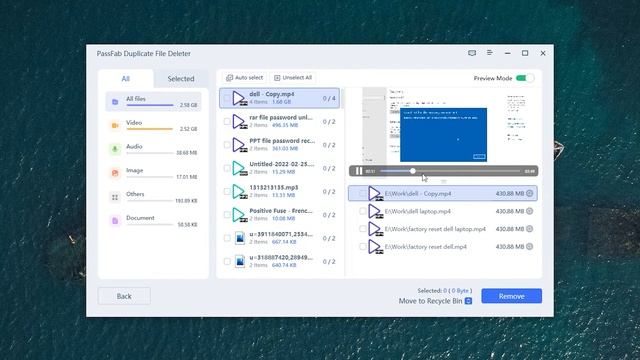Open the feedback message icon in title bar
640x360 pixels.
pos(472,53)
